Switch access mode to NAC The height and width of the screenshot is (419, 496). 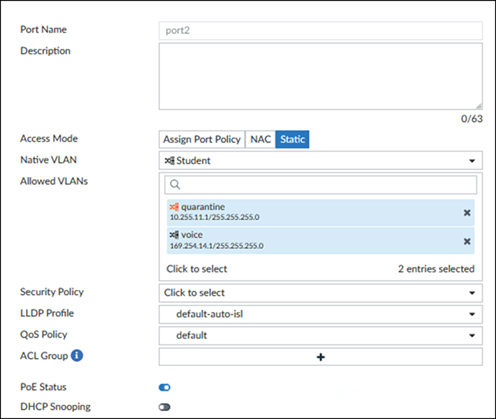click(260, 139)
